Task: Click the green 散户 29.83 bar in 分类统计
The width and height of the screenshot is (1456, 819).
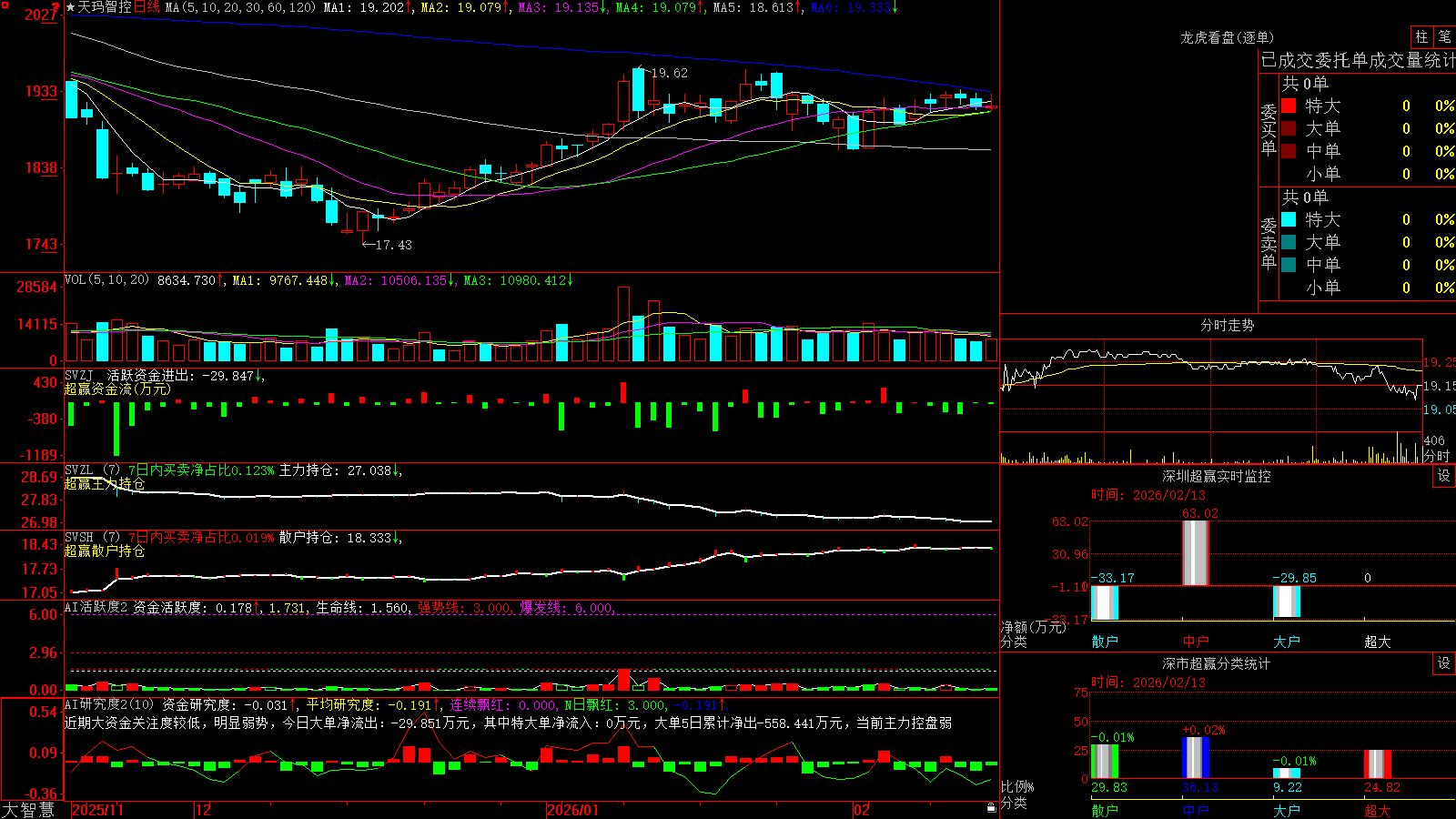Action: click(x=1104, y=762)
